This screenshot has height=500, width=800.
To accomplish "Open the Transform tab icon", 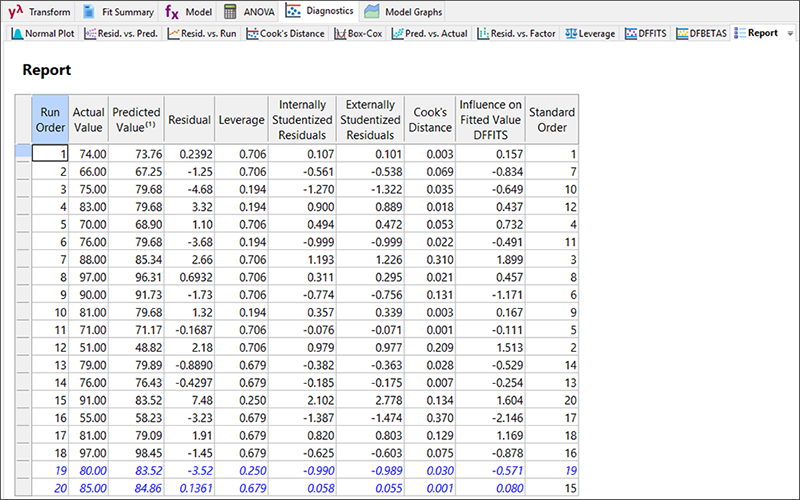I will (16, 12).
